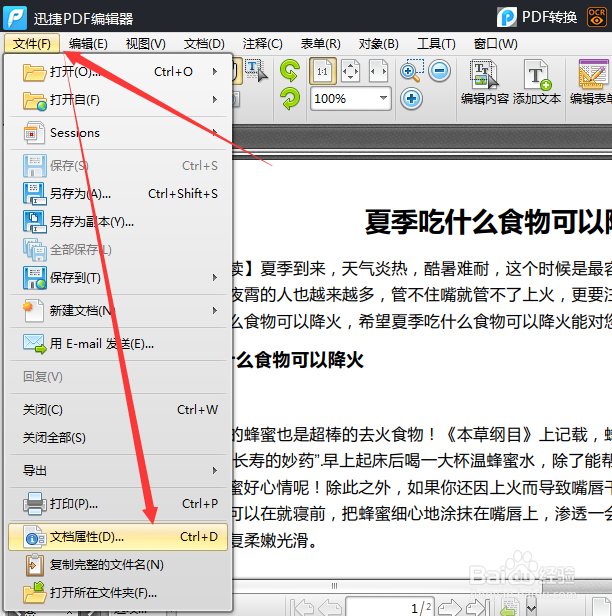
Task: Click the printer icon beside 打印(P)
Action: click(35, 503)
